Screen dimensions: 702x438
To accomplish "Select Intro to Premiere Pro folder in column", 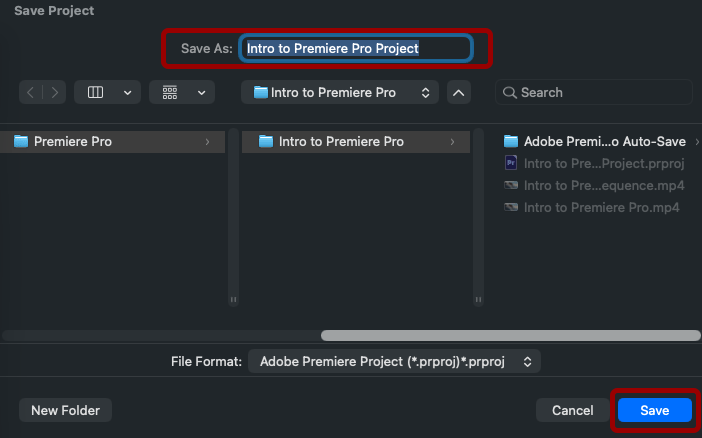I will pos(356,142).
